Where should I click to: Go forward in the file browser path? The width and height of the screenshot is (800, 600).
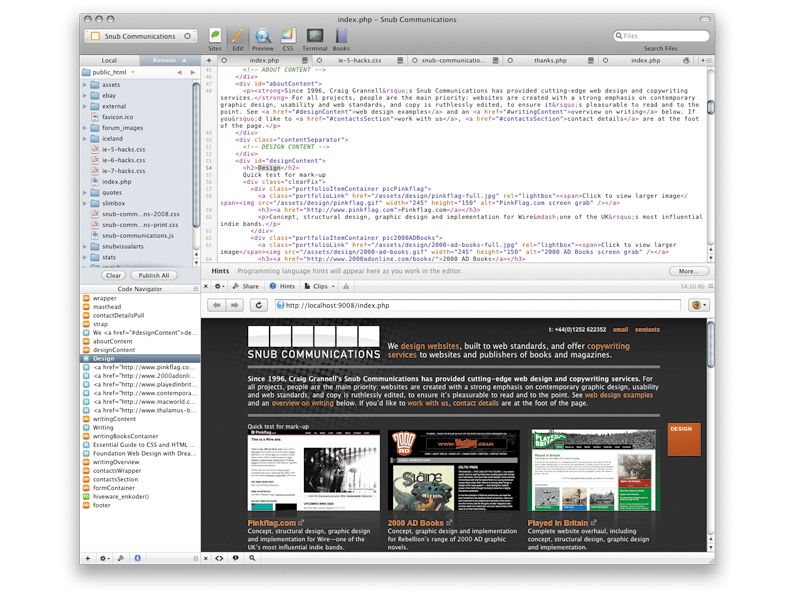193,72
